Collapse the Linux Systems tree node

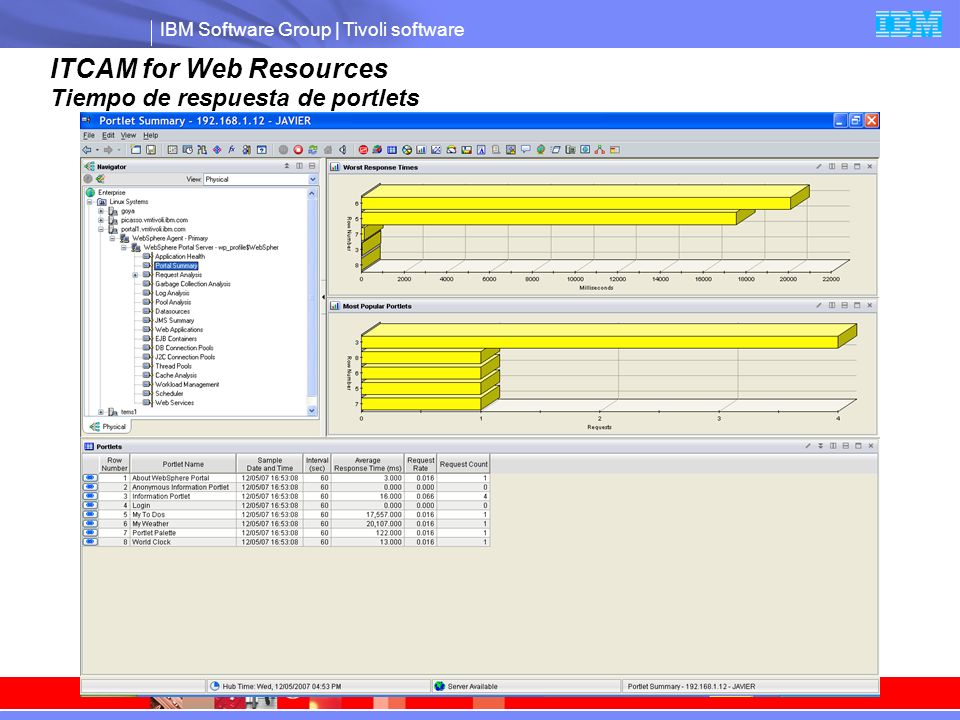click(90, 202)
